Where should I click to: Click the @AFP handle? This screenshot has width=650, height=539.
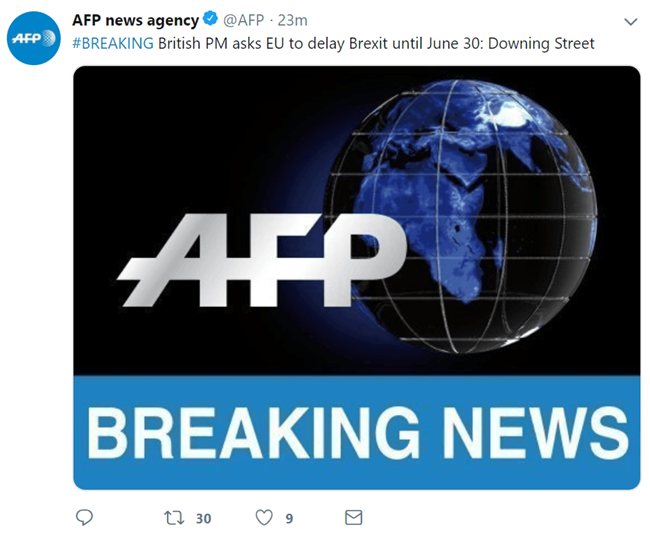point(244,20)
